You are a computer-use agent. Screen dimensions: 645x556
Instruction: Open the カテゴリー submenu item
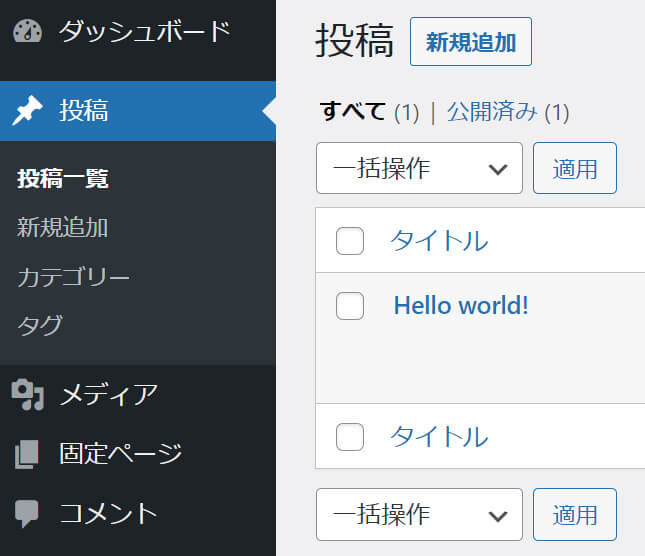(74, 276)
